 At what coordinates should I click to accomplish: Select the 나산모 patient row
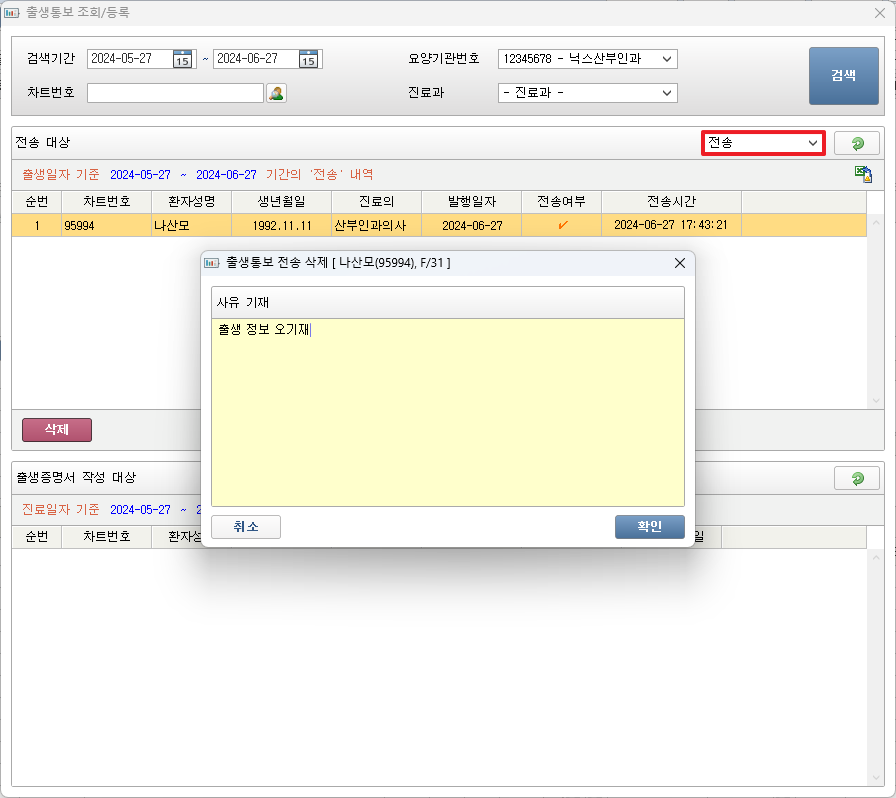point(190,225)
